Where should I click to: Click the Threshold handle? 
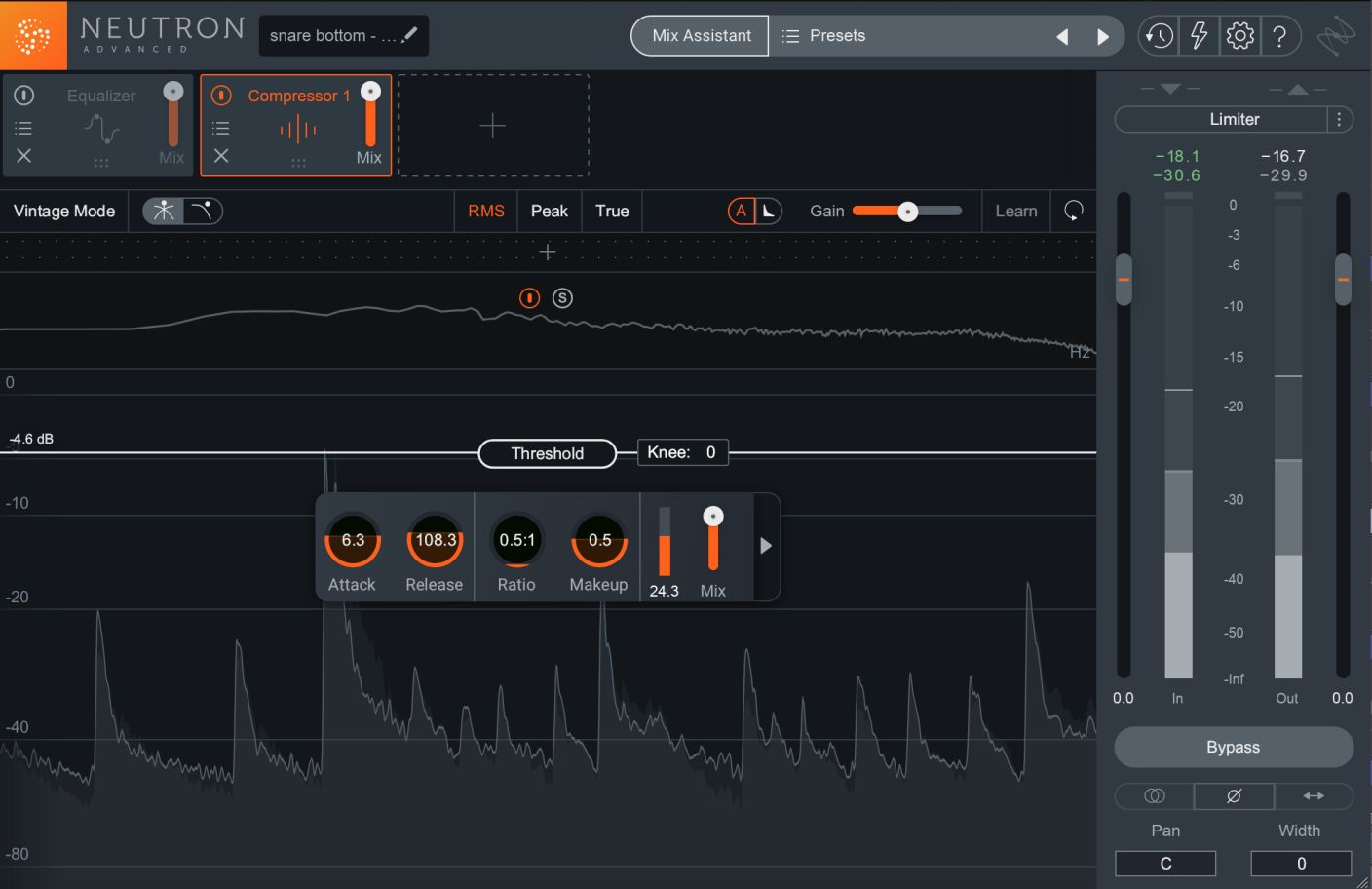548,453
